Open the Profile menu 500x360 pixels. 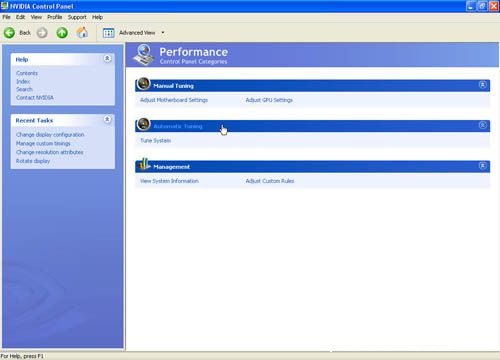(x=55, y=17)
